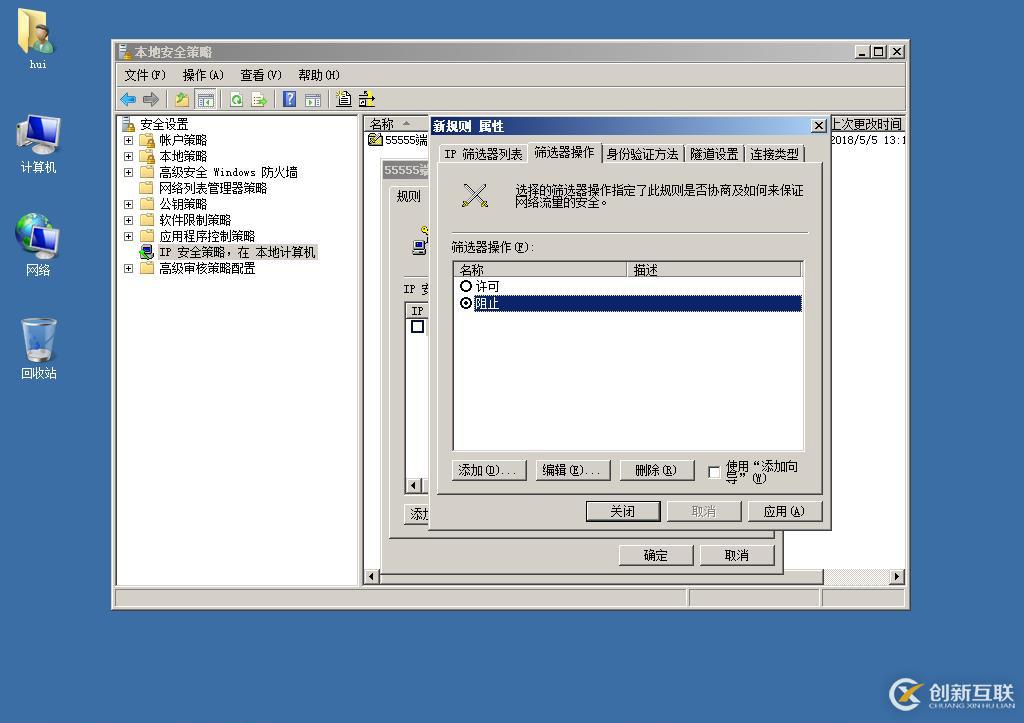Switch to the 身份验证方法 tab

[642, 154]
